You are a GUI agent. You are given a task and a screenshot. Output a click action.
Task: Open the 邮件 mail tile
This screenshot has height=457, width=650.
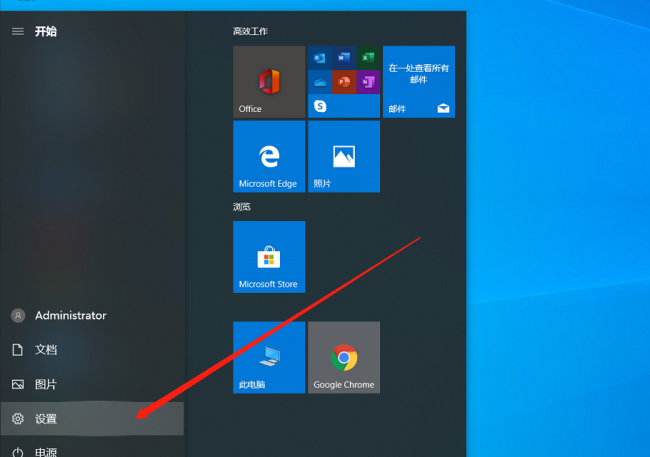(419, 82)
